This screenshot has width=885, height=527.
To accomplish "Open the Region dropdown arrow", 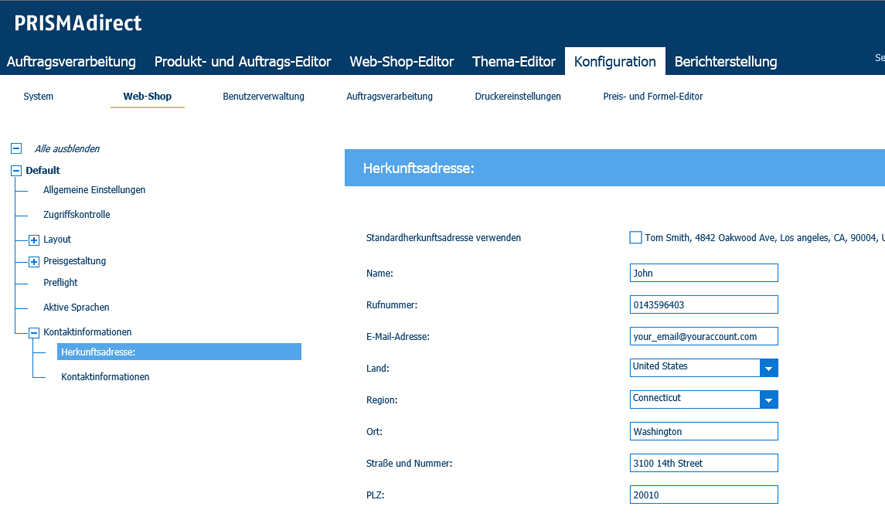I will (x=769, y=399).
